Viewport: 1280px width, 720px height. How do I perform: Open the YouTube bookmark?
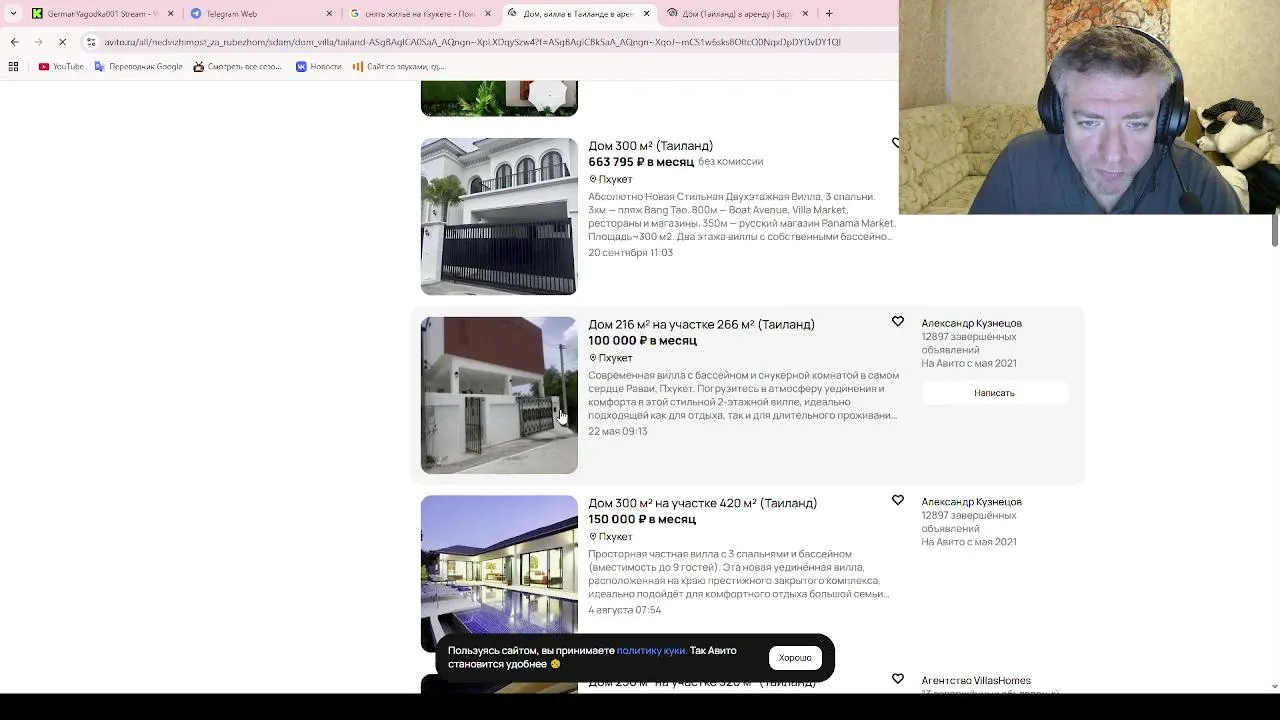pos(61,67)
